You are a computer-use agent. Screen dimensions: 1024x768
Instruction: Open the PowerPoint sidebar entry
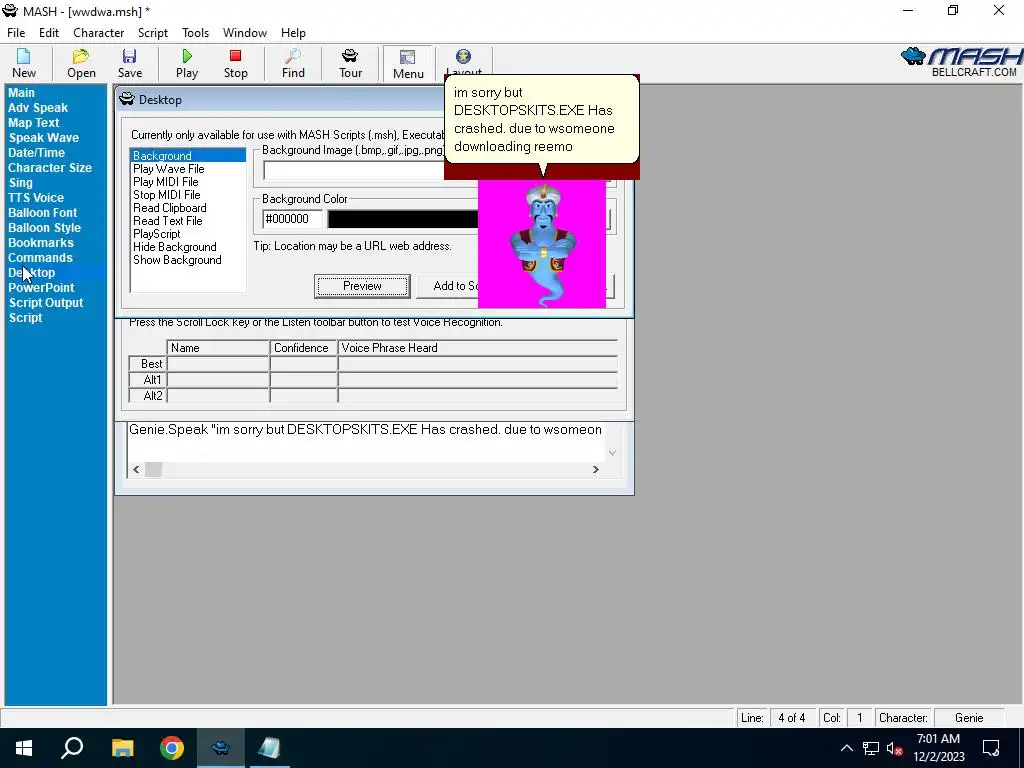(41, 288)
